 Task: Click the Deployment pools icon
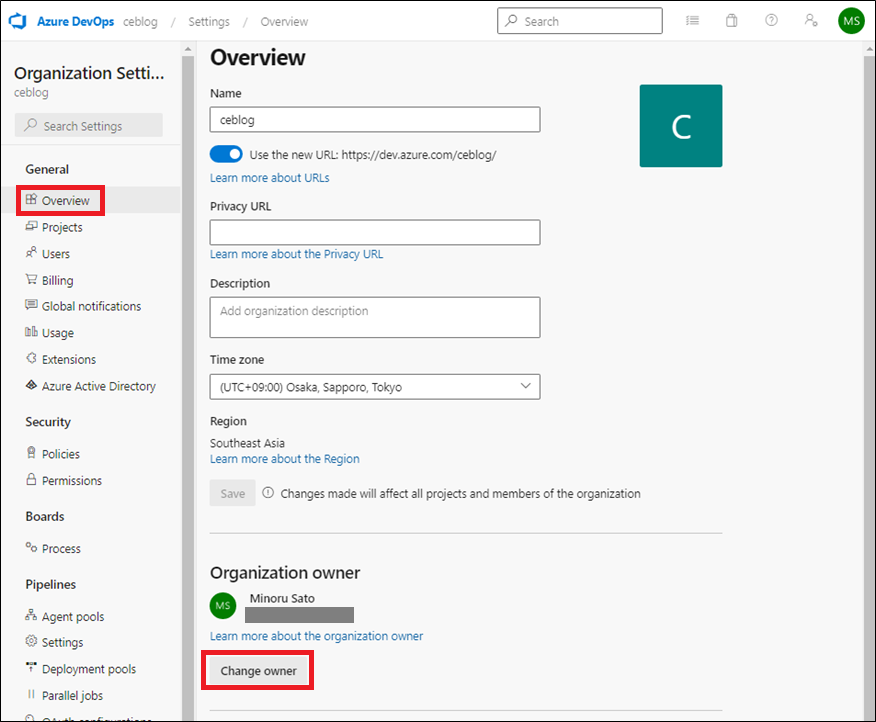pyautogui.click(x=31, y=668)
